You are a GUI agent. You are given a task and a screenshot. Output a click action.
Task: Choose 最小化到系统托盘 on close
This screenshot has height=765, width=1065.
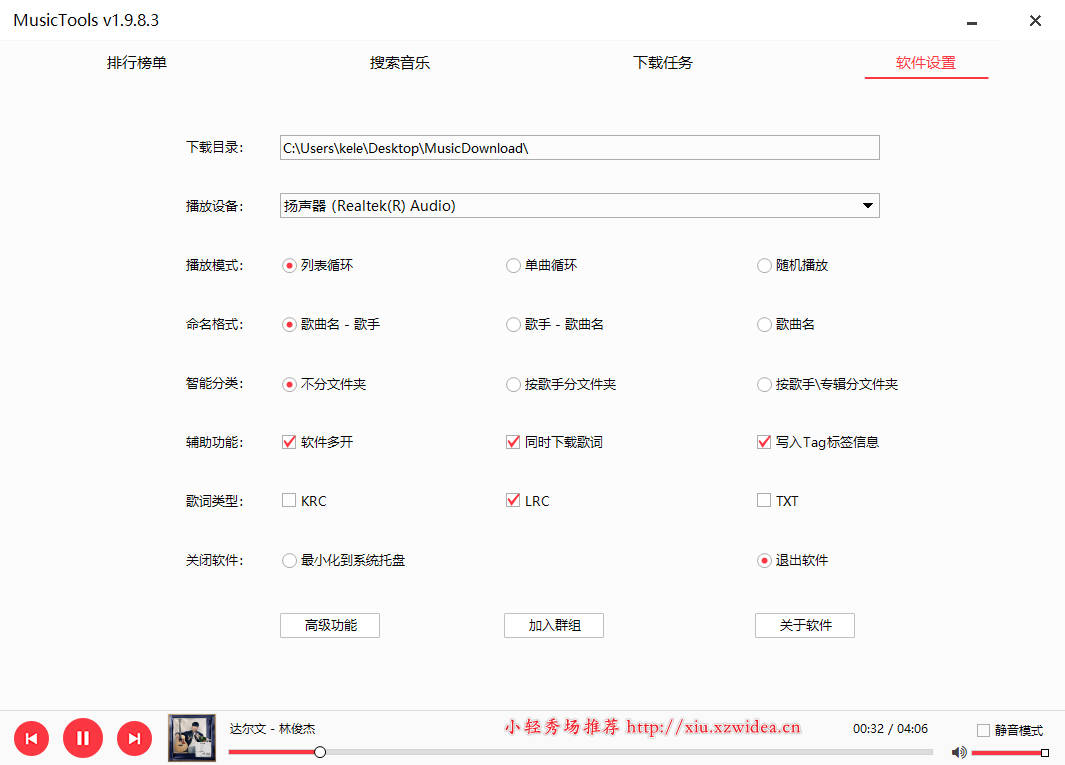pyautogui.click(x=289, y=560)
